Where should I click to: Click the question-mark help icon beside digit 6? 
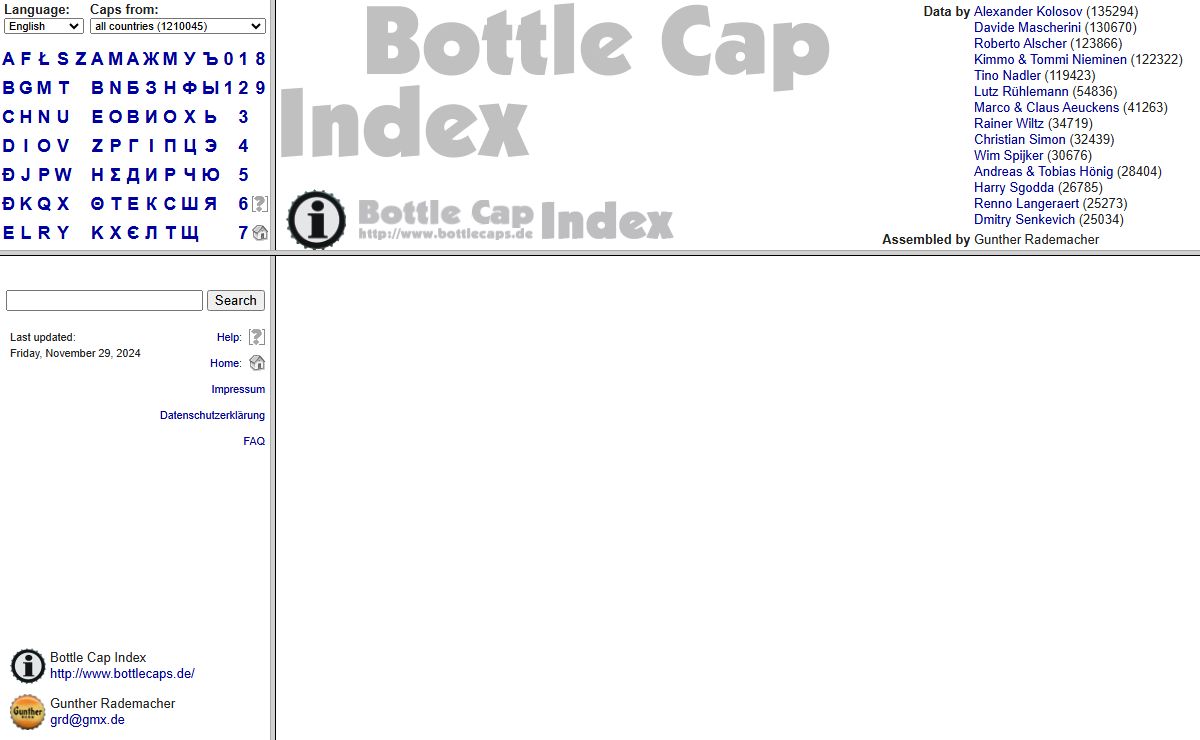[x=260, y=204]
